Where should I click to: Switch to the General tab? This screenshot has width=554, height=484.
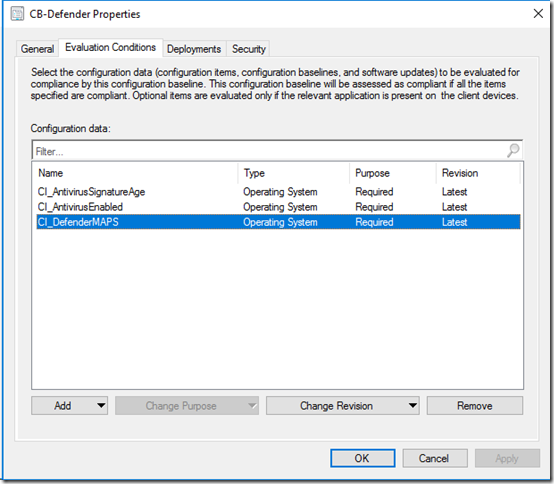click(37, 49)
